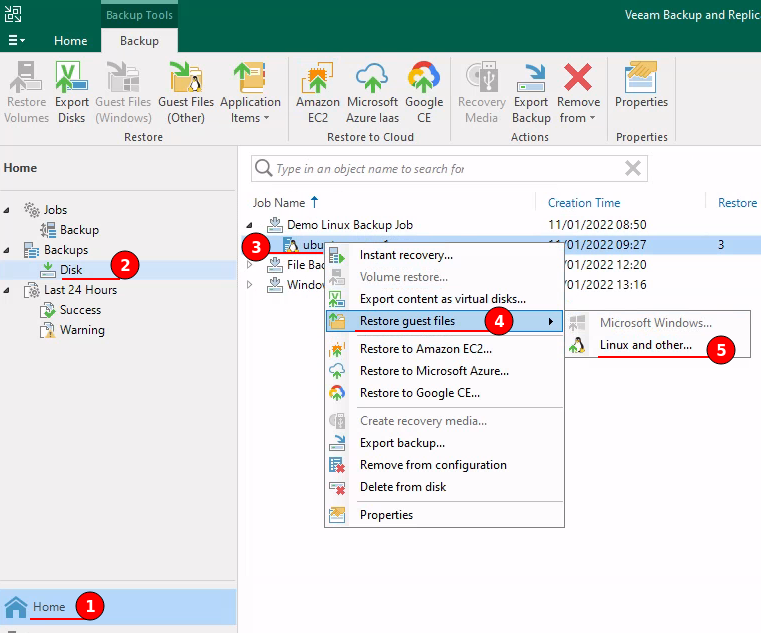Switch to the Home ribbon tab
761x633 pixels.
[x=70, y=41]
